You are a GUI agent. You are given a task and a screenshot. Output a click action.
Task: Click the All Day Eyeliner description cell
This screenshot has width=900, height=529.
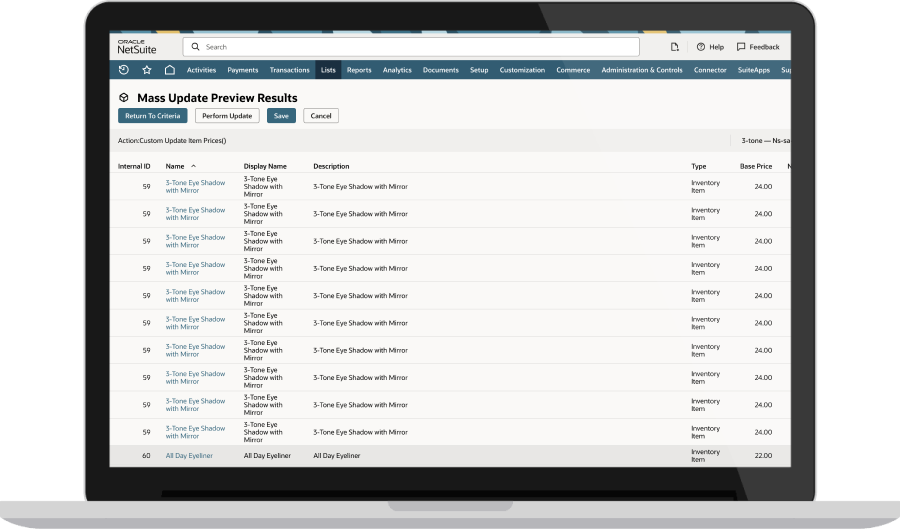337,456
